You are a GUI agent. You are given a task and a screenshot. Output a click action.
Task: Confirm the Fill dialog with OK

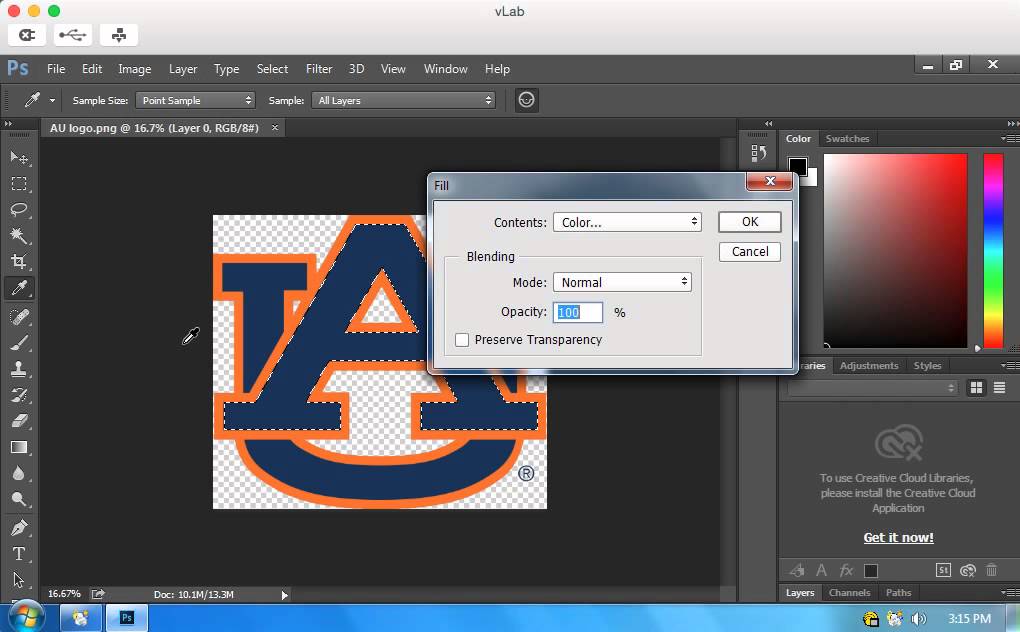point(749,221)
